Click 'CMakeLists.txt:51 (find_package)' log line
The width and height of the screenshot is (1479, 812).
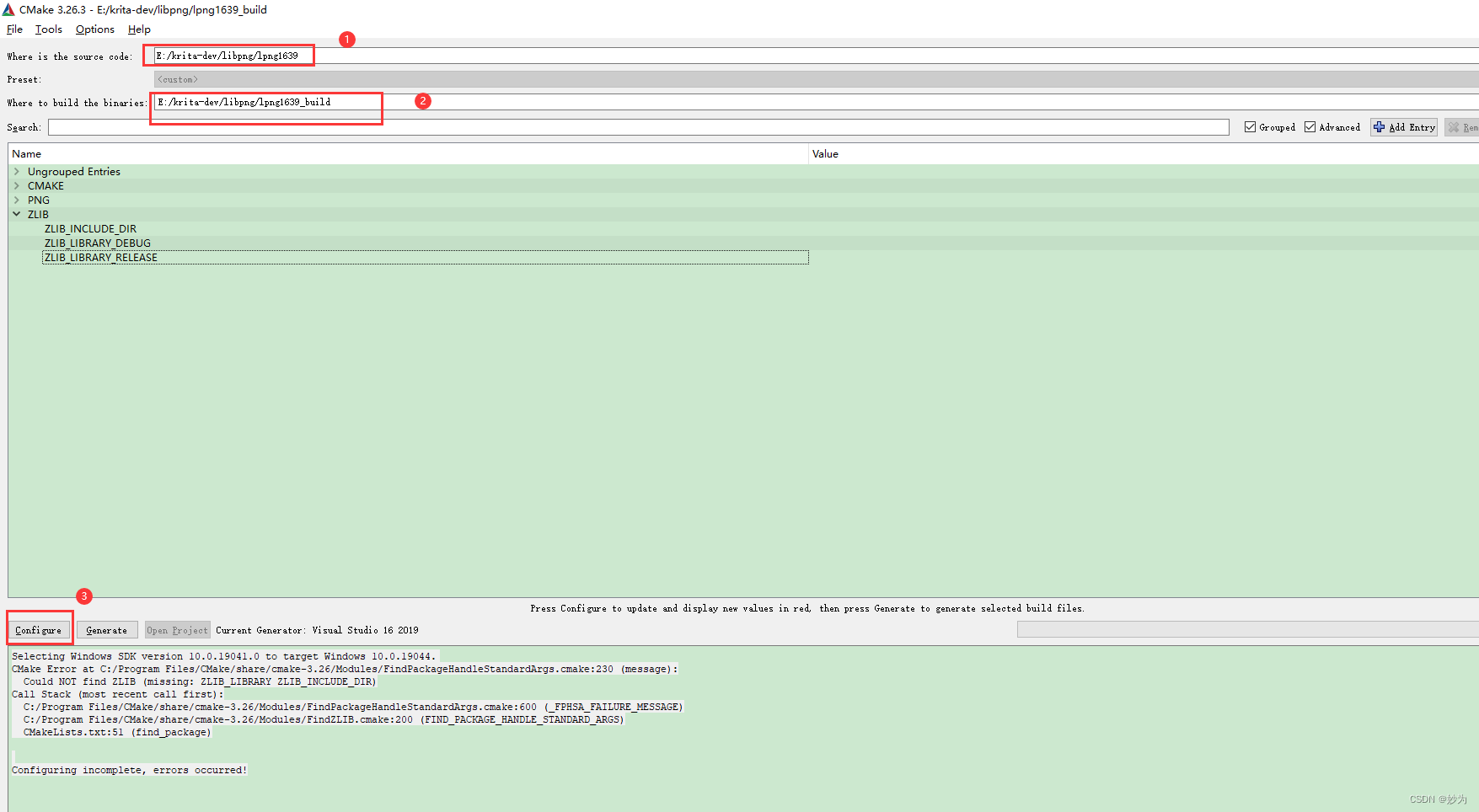(x=117, y=732)
